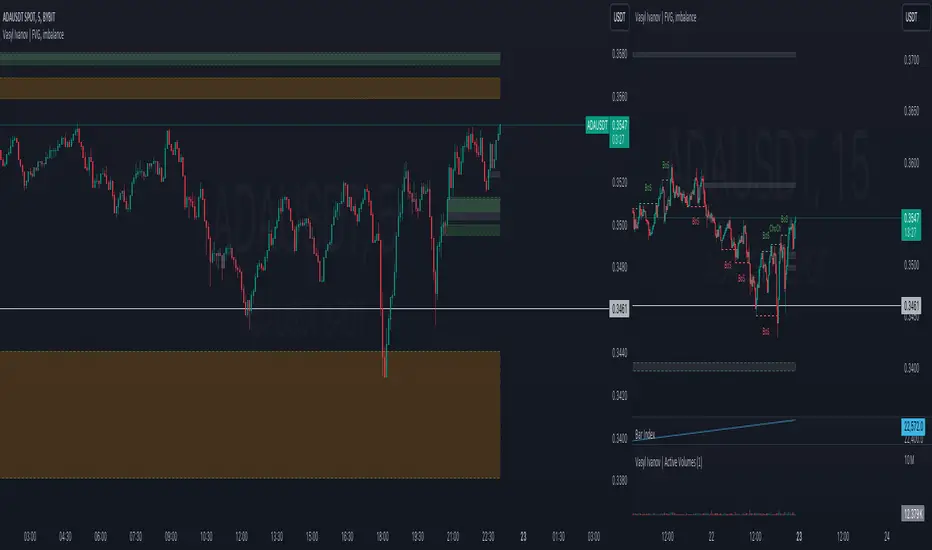The width and height of the screenshot is (932, 550).
Task: Click the 0.3650 price label on right chart
Action: (911, 111)
